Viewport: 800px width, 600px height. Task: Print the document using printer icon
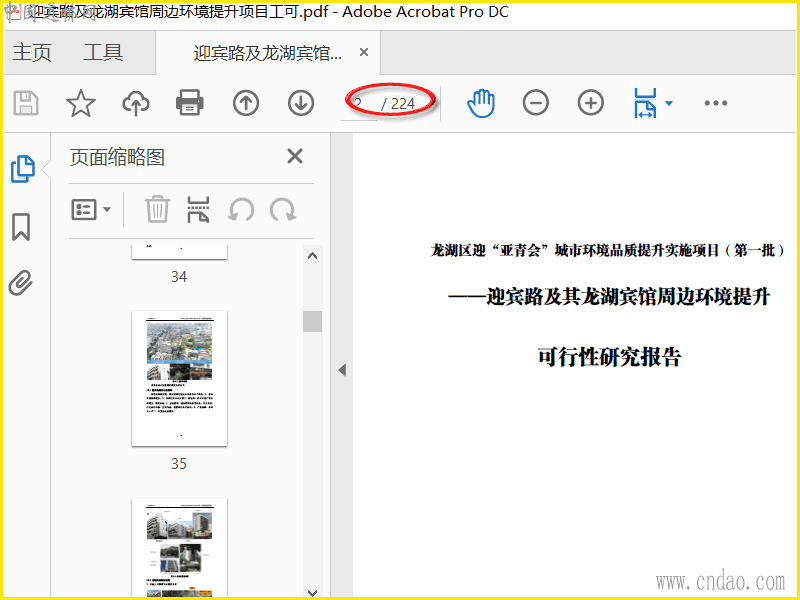coord(190,103)
